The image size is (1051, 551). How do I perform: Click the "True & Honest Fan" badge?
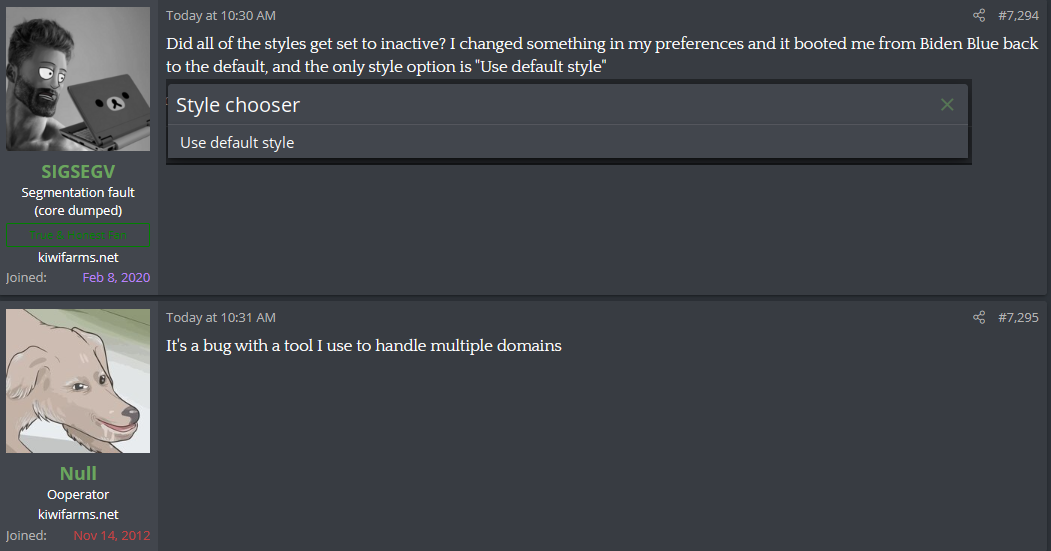pyautogui.click(x=78, y=236)
